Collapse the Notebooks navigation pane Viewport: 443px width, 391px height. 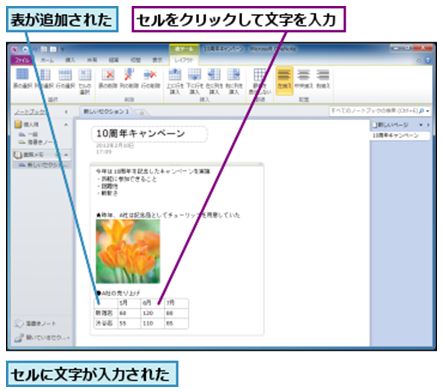pos(66,112)
